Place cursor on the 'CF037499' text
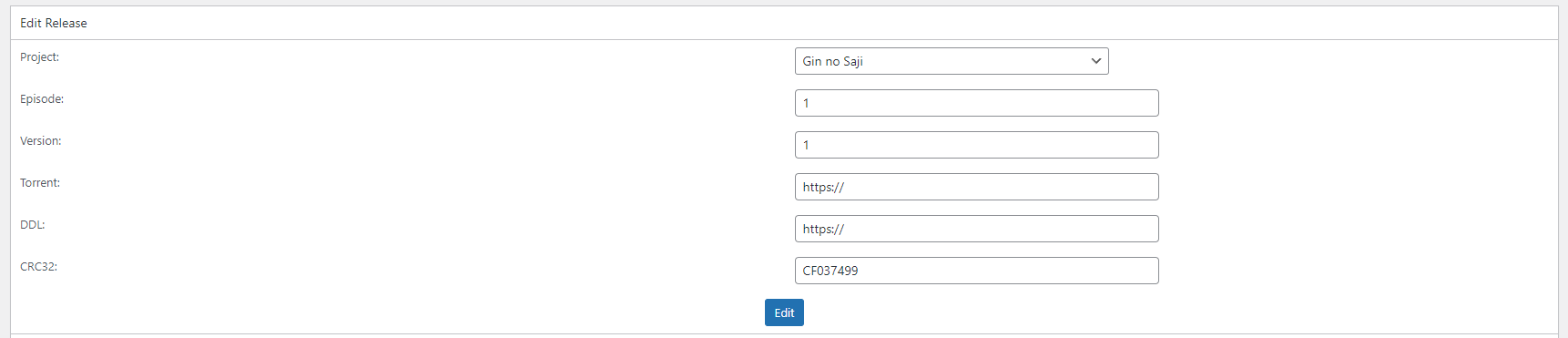The width and height of the screenshot is (1568, 338). 830,271
